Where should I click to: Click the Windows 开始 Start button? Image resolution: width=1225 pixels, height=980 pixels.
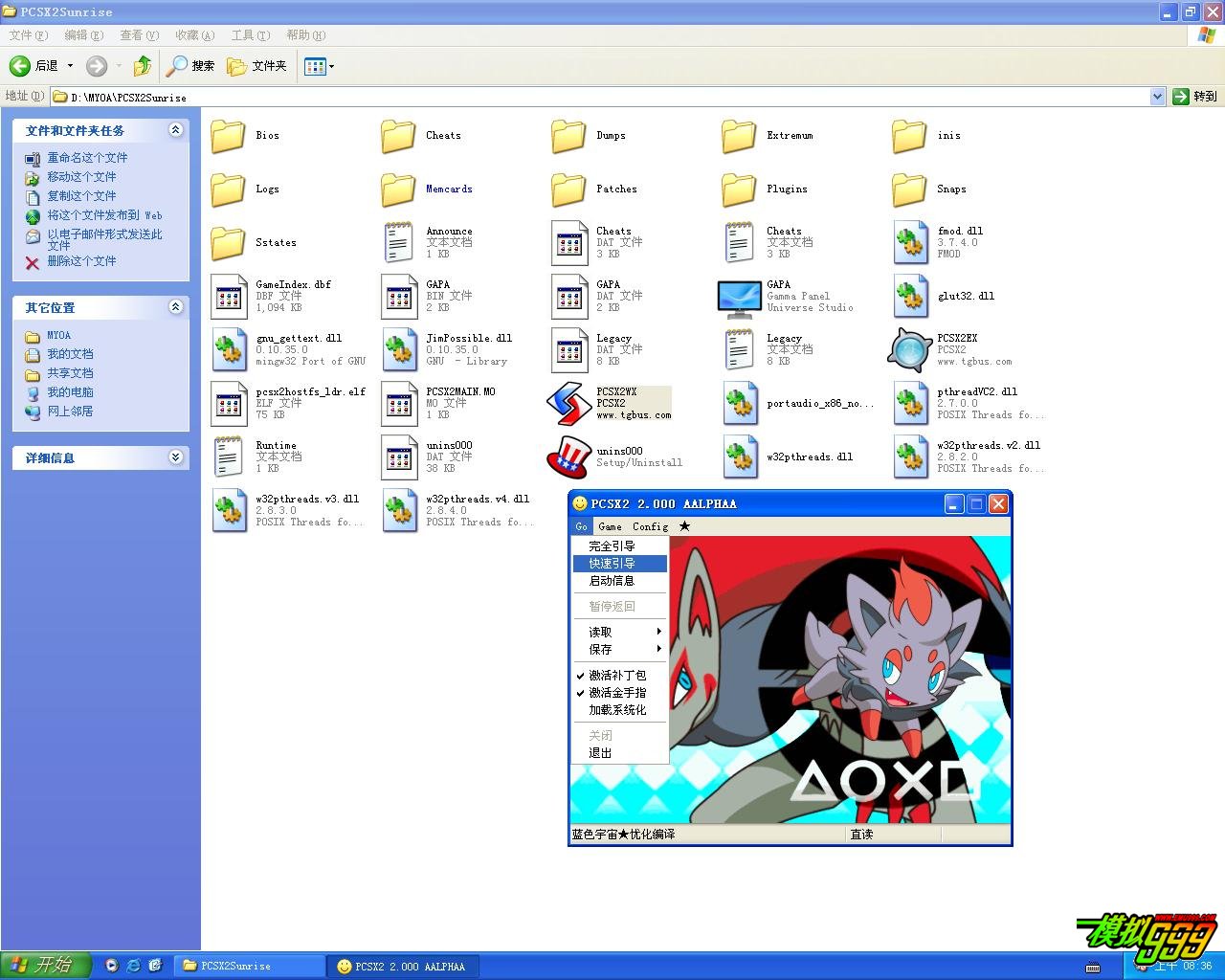point(45,966)
